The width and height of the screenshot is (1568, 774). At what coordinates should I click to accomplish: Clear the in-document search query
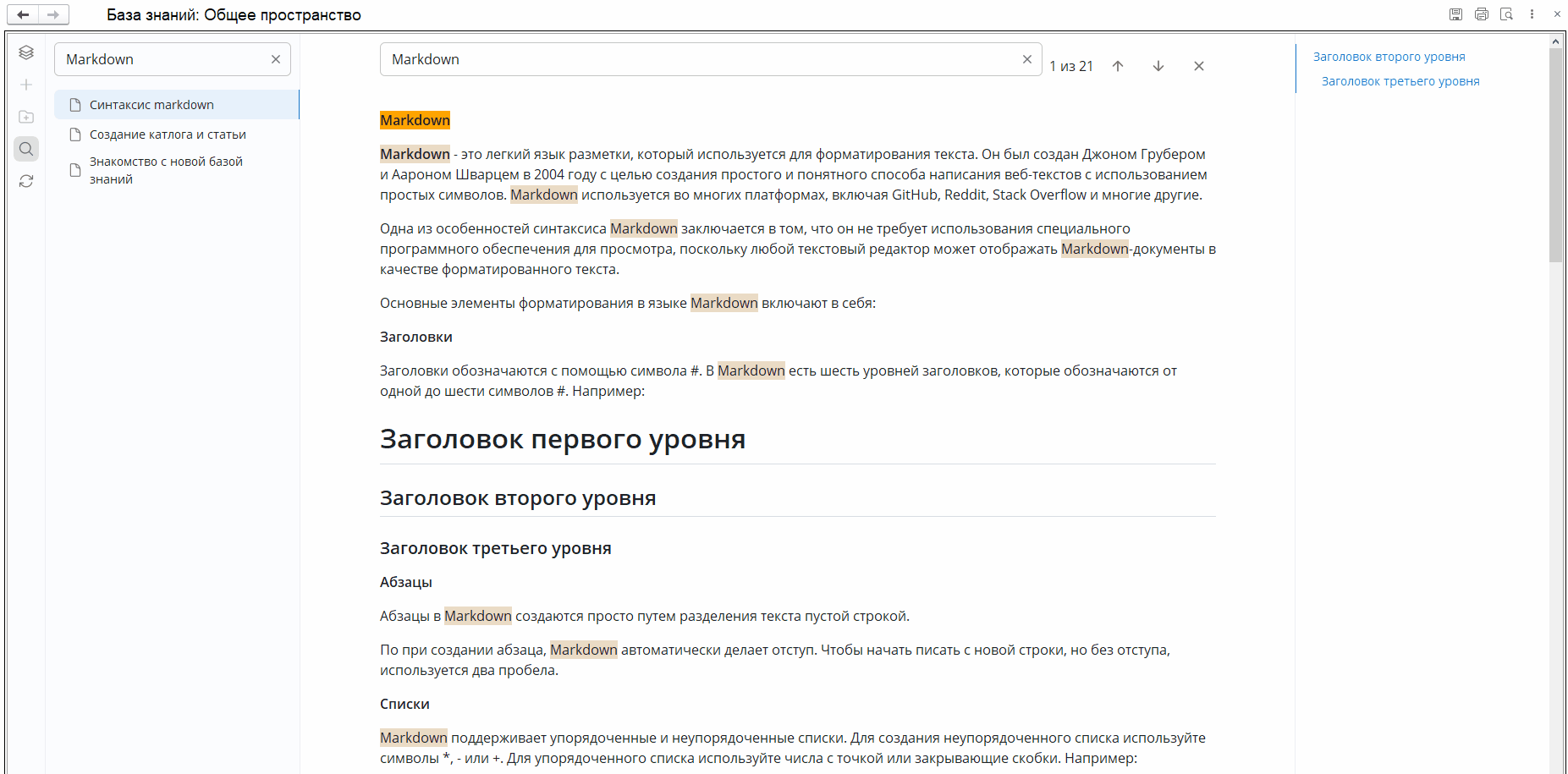point(1026,59)
